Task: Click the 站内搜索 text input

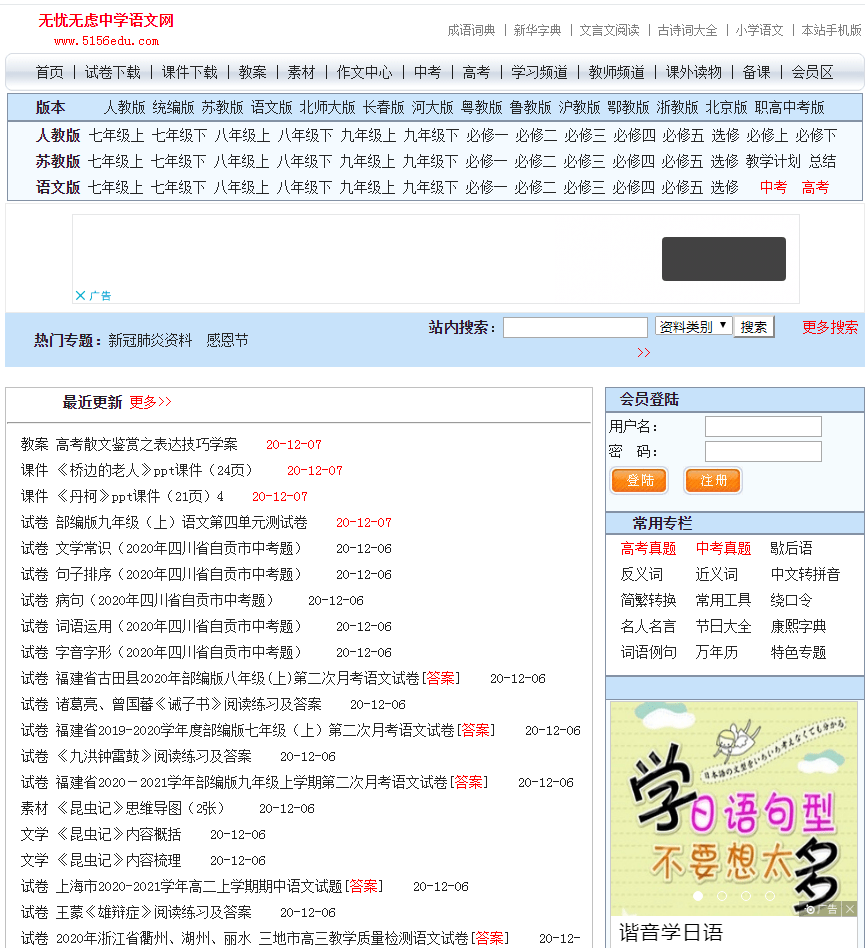Action: pos(575,327)
